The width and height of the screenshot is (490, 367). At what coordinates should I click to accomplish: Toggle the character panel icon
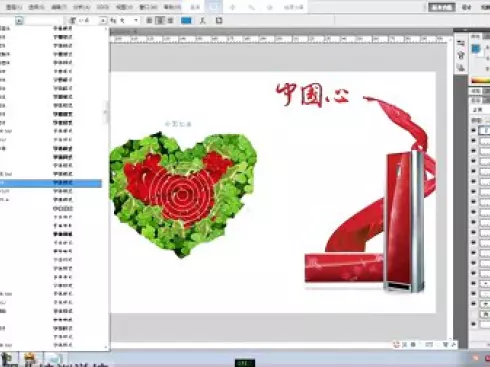(219, 21)
